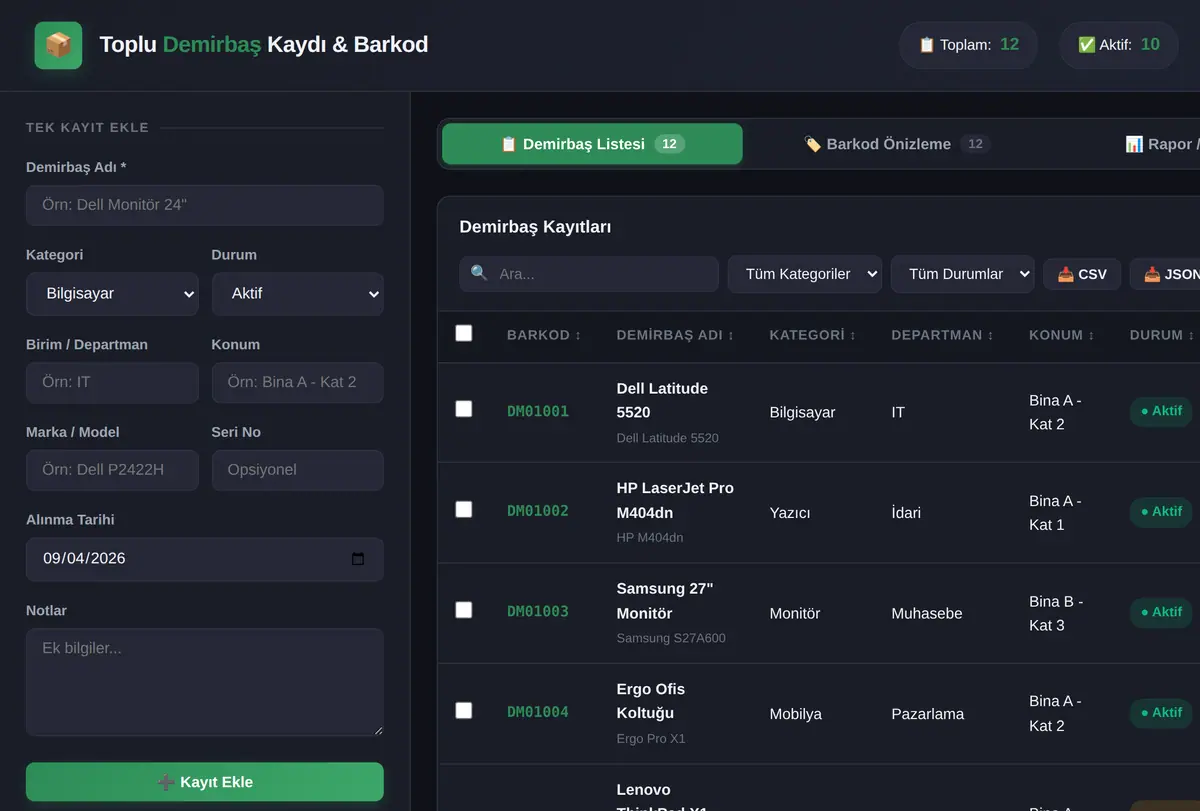The height and width of the screenshot is (811, 1200).
Task: Sort by Barkod column arrows
Action: point(578,336)
